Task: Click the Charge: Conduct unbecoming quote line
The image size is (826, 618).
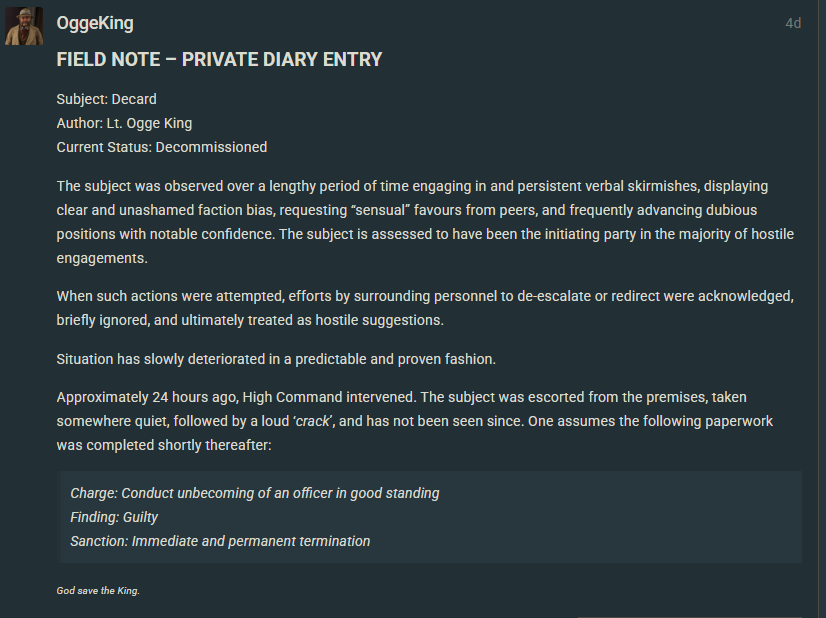Action: pyautogui.click(x=254, y=493)
